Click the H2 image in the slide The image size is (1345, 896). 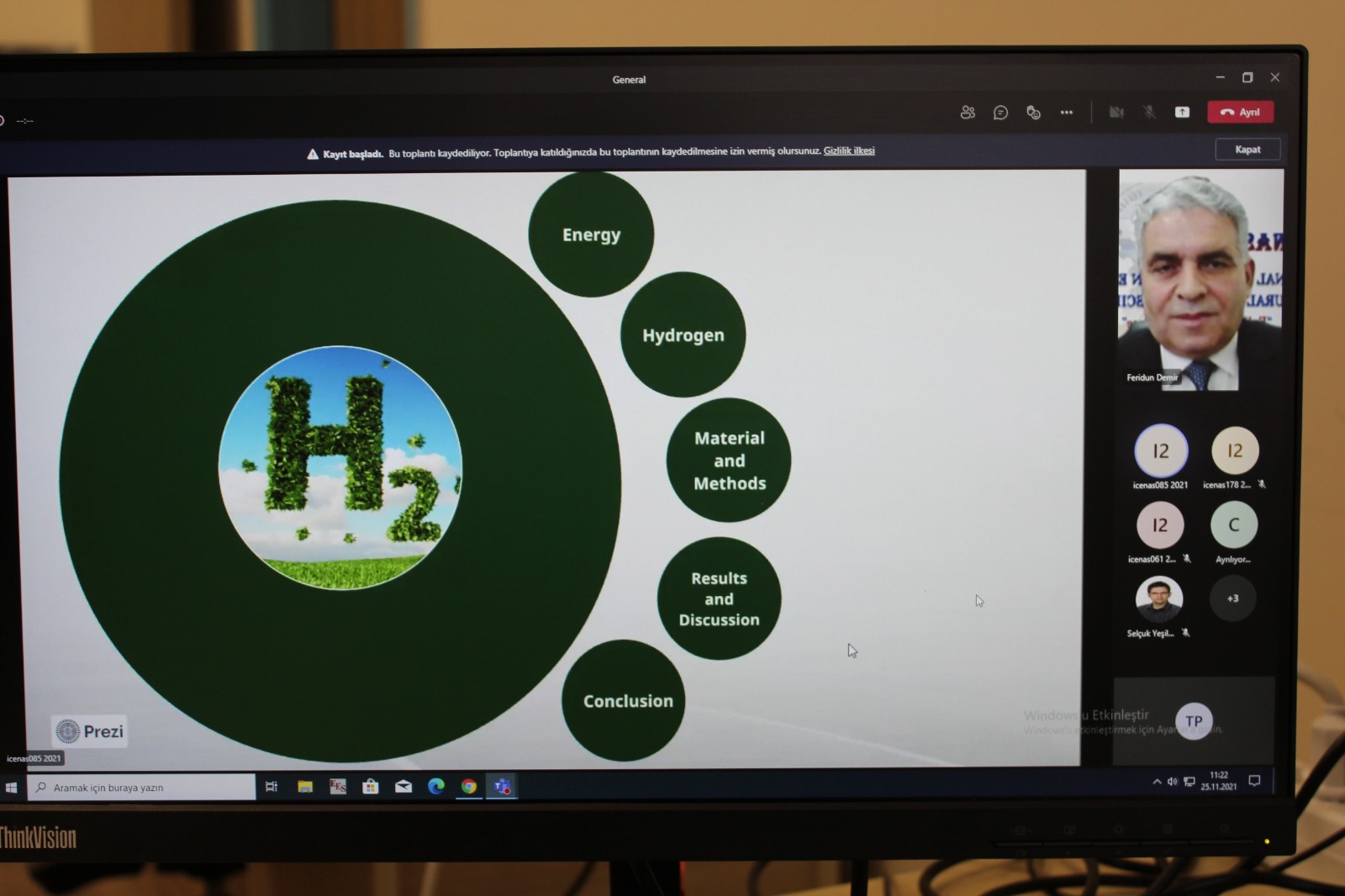click(x=340, y=468)
